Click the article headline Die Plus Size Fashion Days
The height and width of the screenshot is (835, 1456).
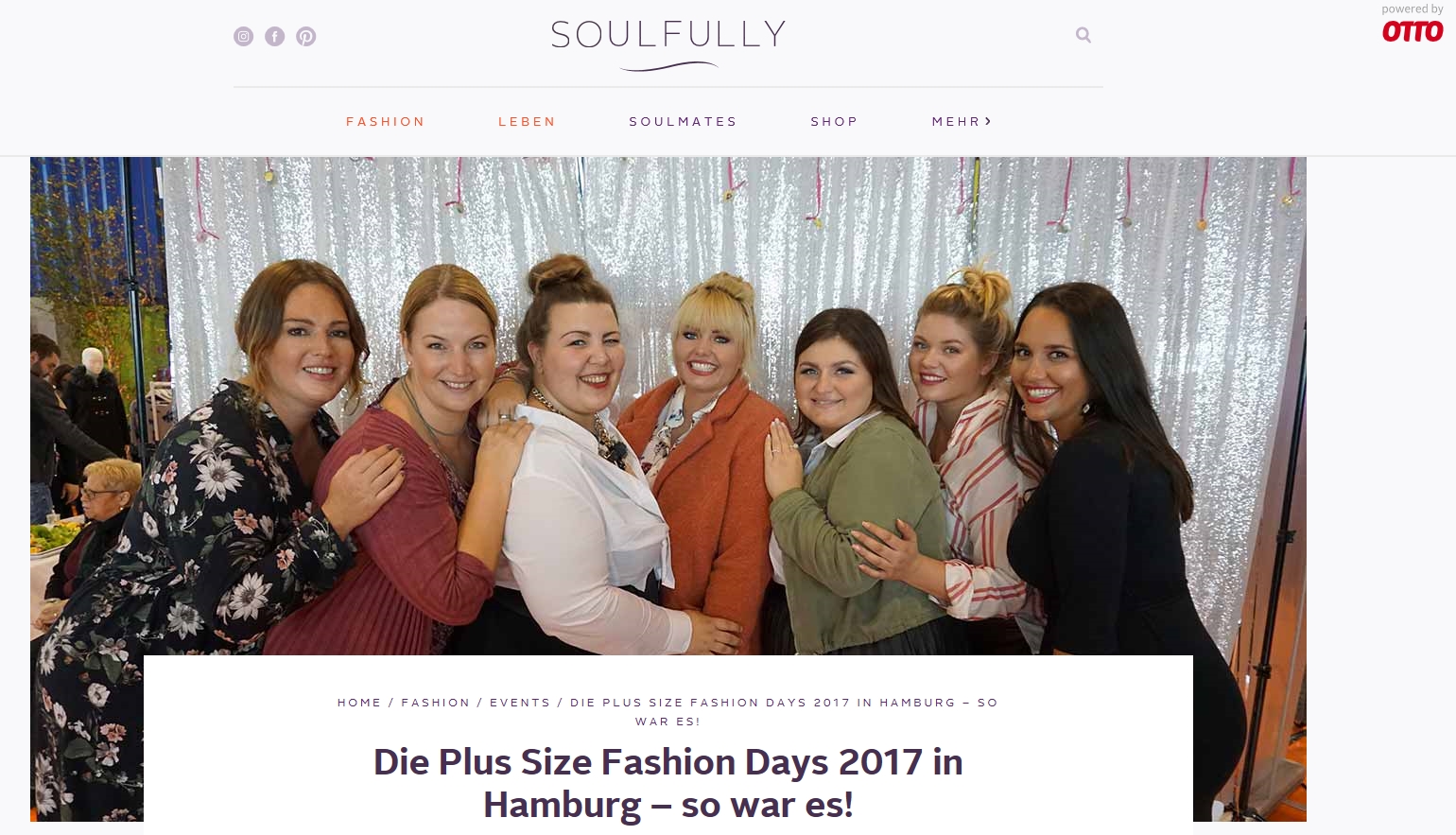pyautogui.click(x=668, y=783)
